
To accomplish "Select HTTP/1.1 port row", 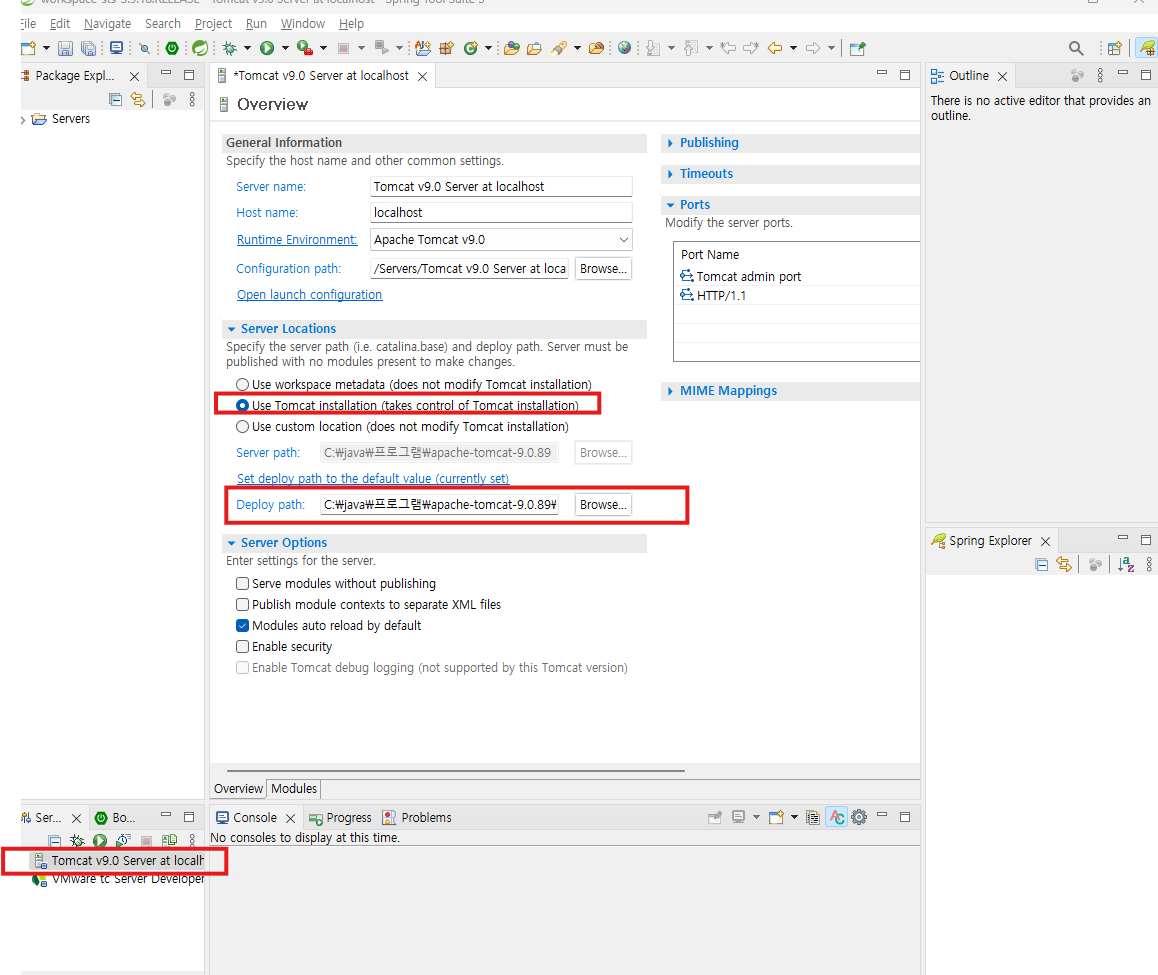I will [x=798, y=296].
